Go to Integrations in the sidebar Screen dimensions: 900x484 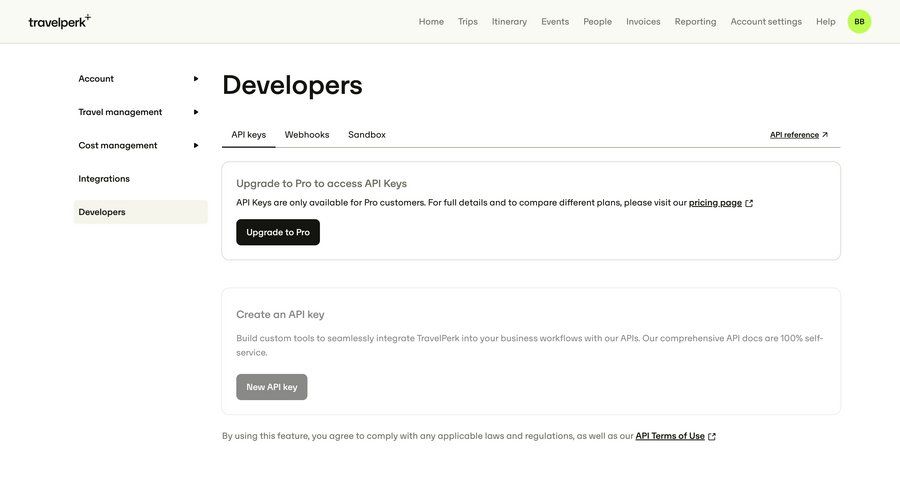pyautogui.click(x=104, y=178)
